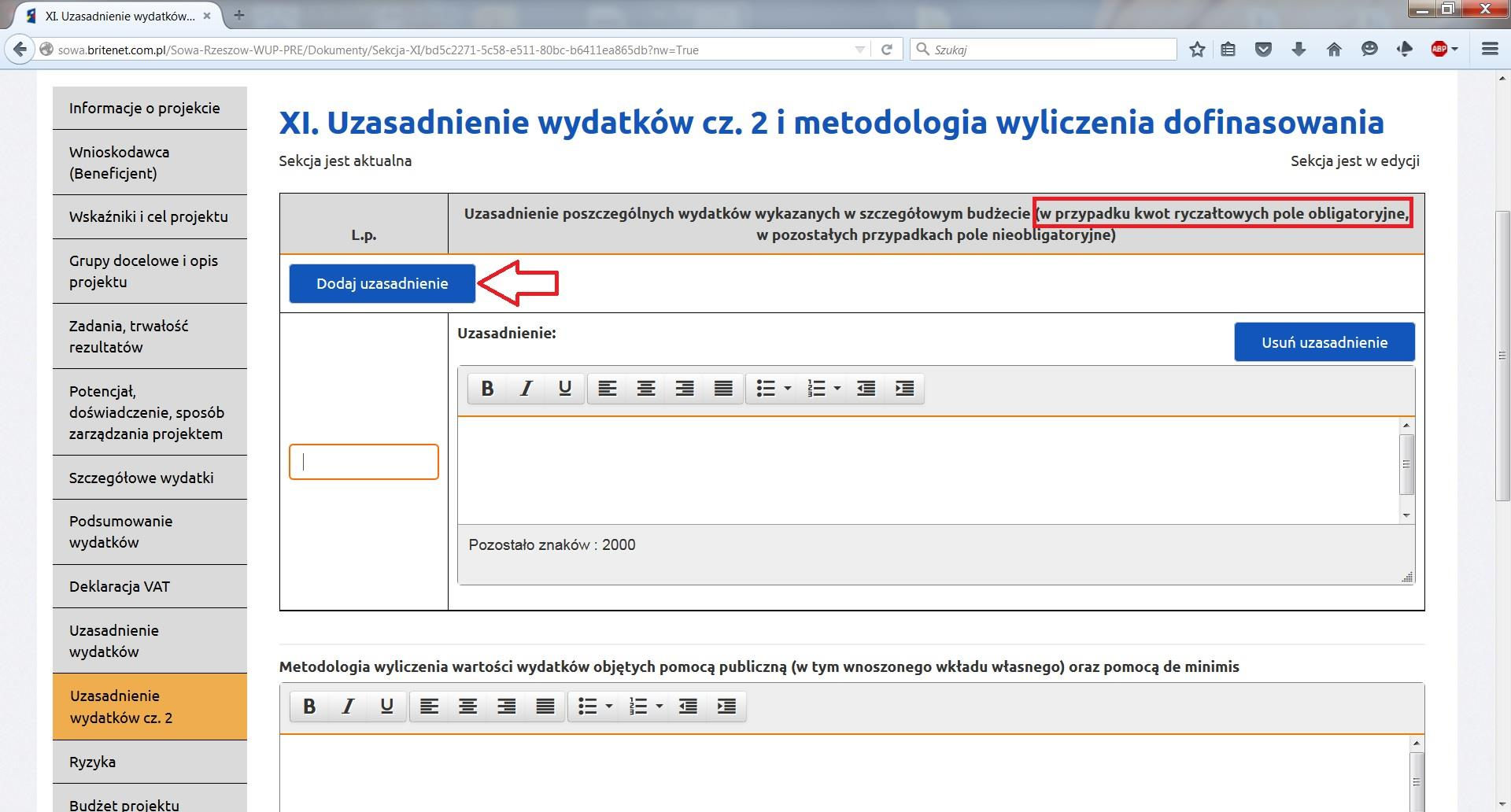
Task: Go to the browser home page
Action: [1334, 50]
